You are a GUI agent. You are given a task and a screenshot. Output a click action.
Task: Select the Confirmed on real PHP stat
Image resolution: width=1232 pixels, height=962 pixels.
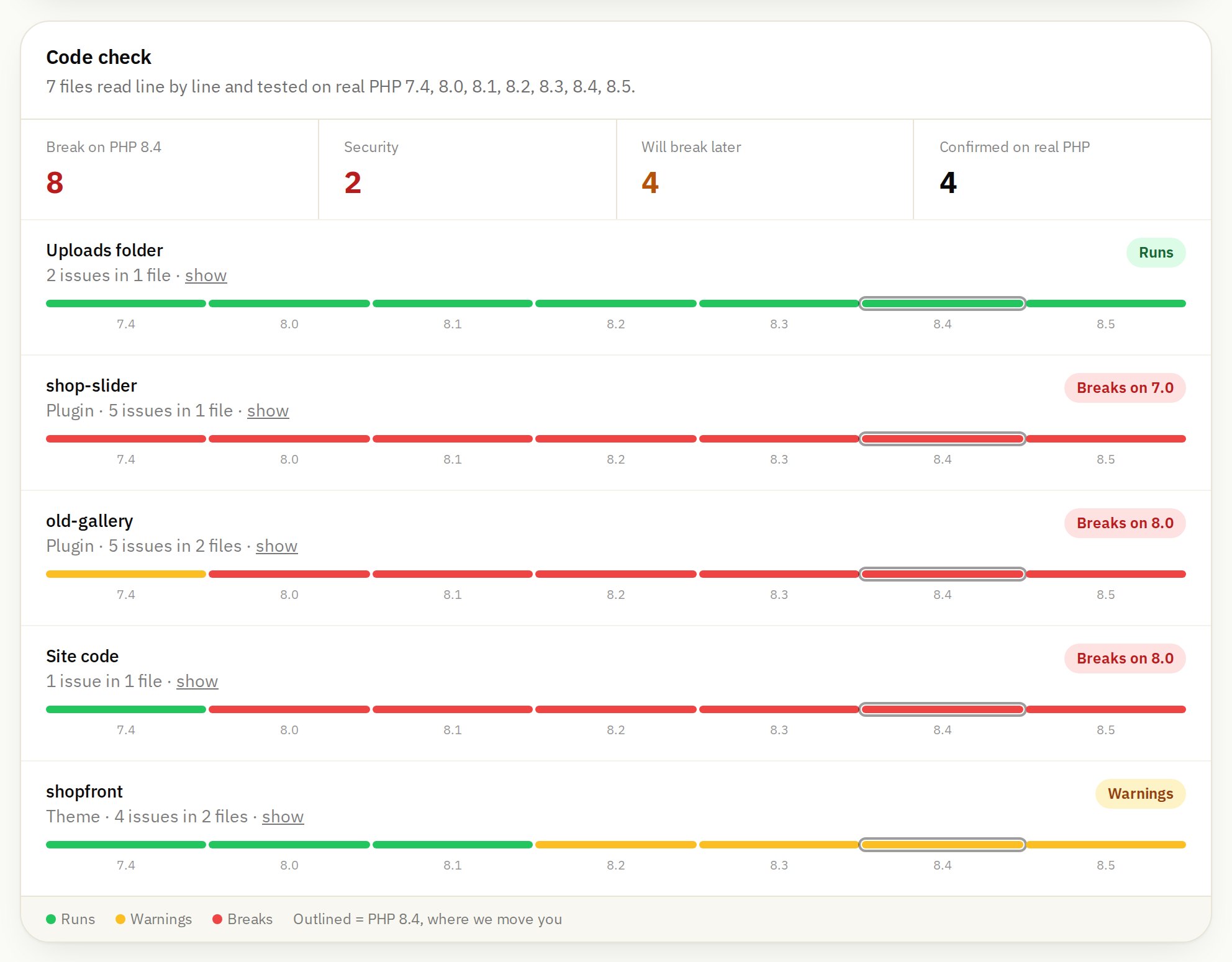click(x=1062, y=169)
